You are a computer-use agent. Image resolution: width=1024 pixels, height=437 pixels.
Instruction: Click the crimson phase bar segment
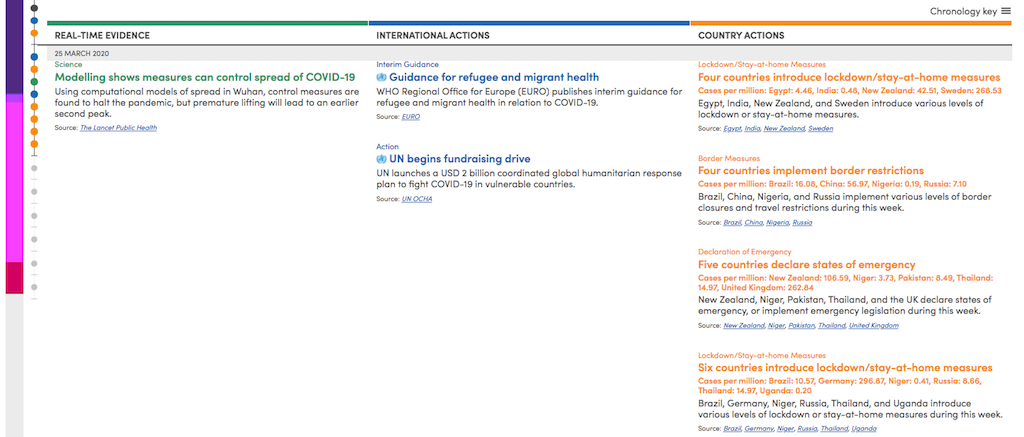pyautogui.click(x=14, y=278)
